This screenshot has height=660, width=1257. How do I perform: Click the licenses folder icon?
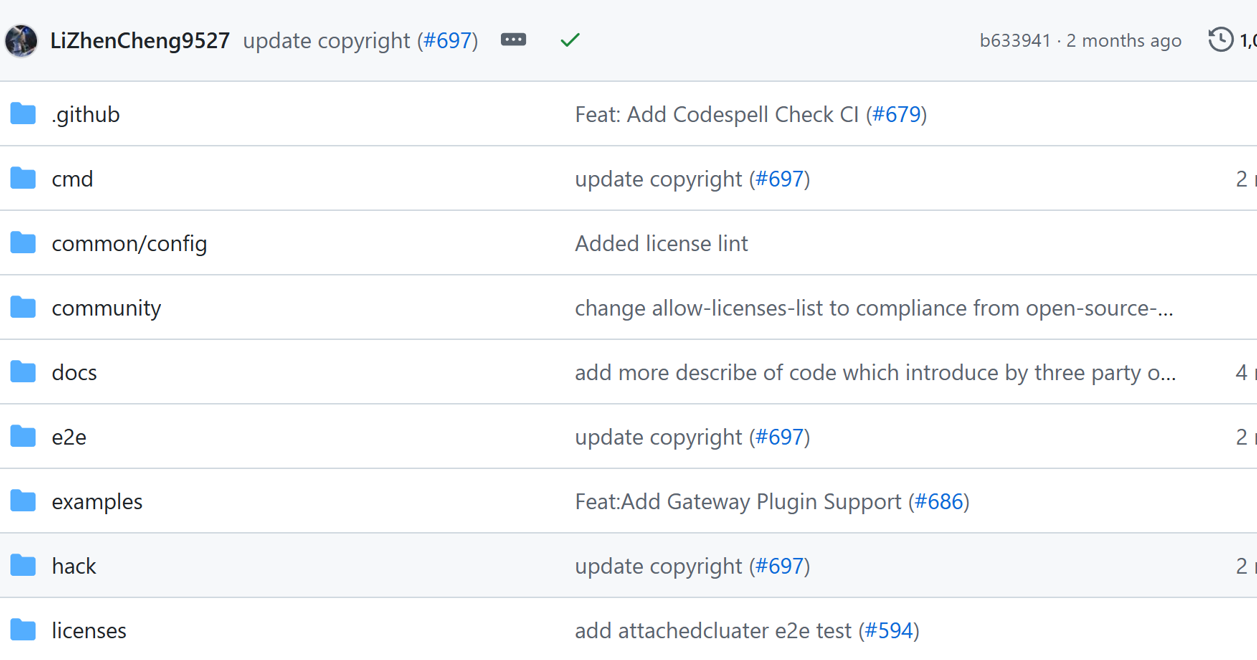pyautogui.click(x=23, y=630)
